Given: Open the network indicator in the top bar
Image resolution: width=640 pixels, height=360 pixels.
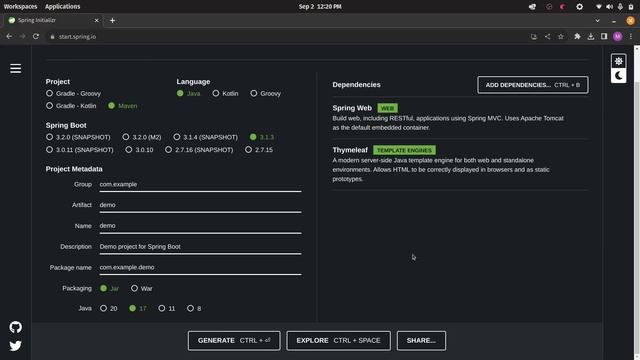Looking at the screenshot, I should click(x=598, y=7).
